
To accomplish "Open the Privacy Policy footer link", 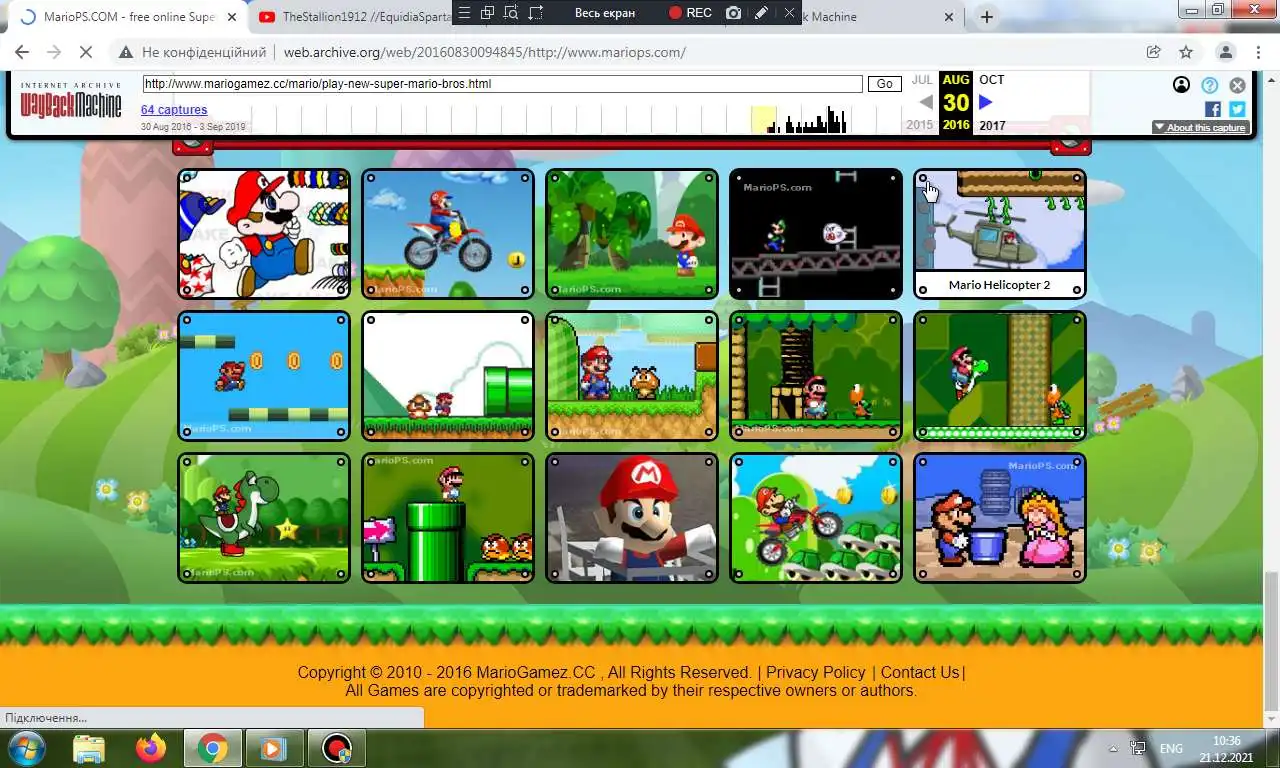I will (x=816, y=672).
